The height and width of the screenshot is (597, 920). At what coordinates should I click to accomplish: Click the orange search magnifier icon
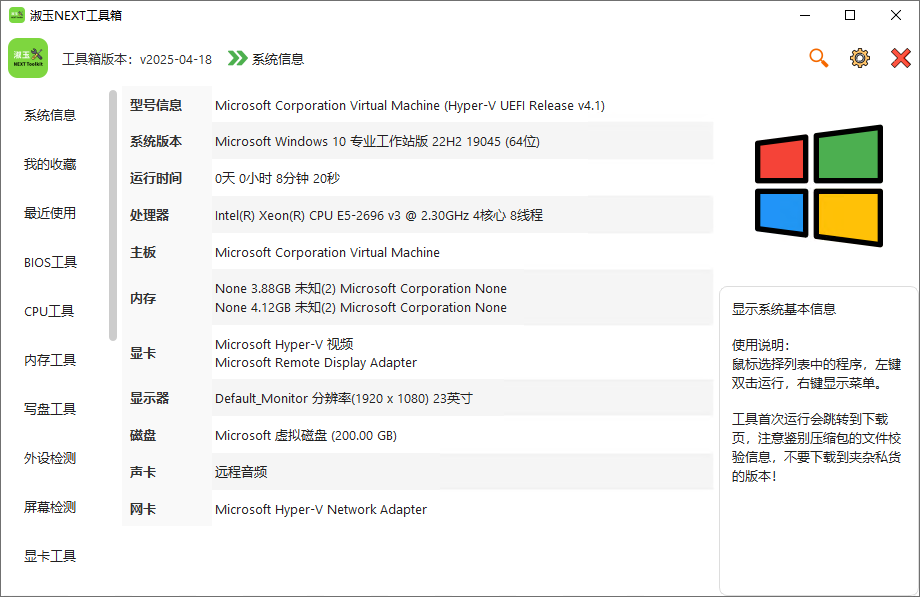(x=818, y=58)
